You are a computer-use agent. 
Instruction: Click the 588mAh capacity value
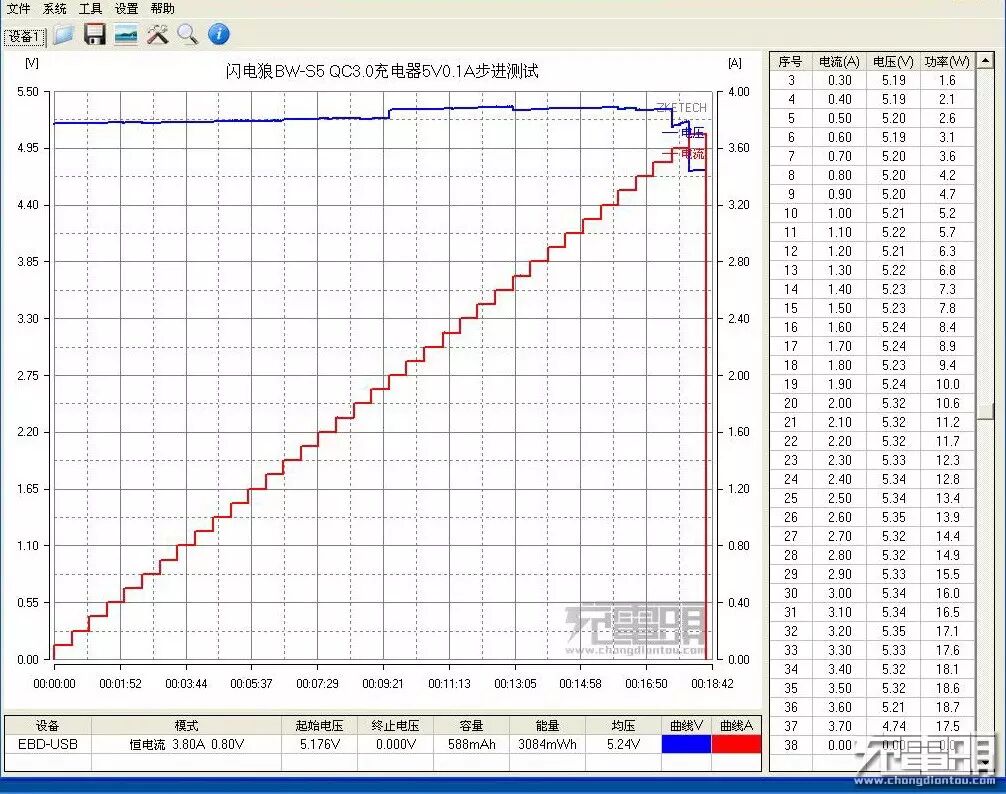pyautogui.click(x=472, y=744)
